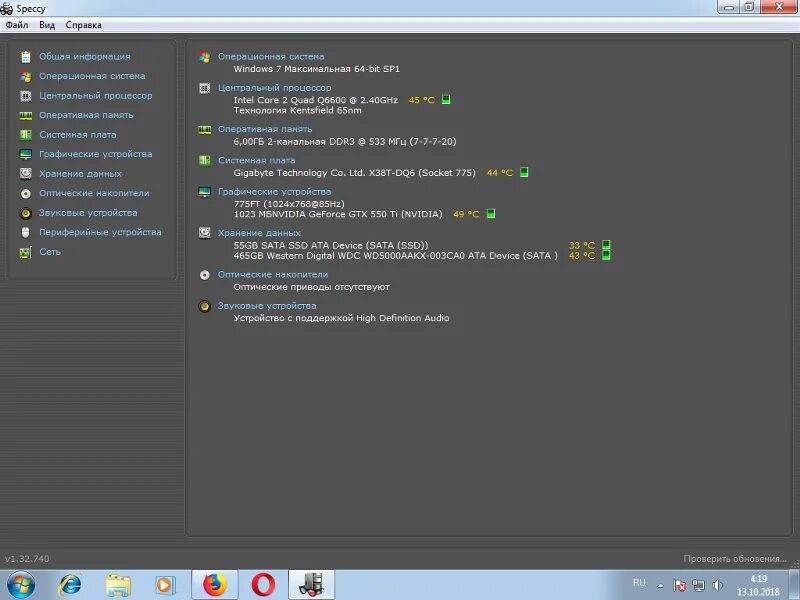
Task: Click the speaker icon in the sidebar
Action: pos(26,213)
